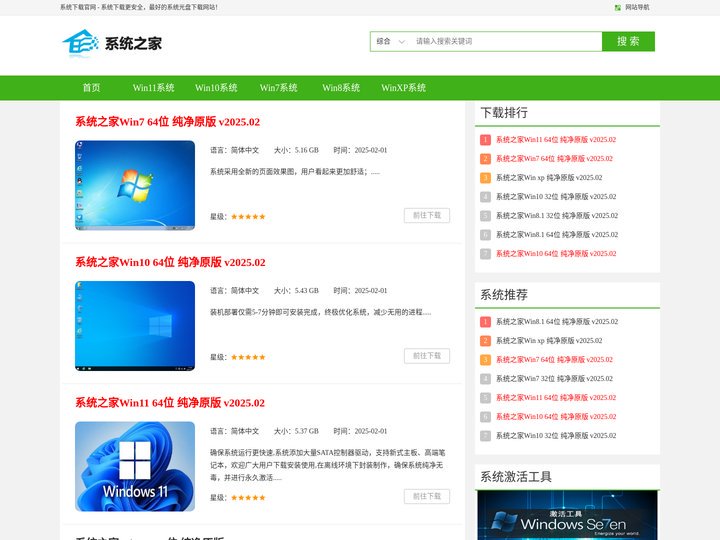Click 前往下载 for the Win11 64位 entry
Image resolution: width=720 pixels, height=540 pixels.
(x=427, y=496)
